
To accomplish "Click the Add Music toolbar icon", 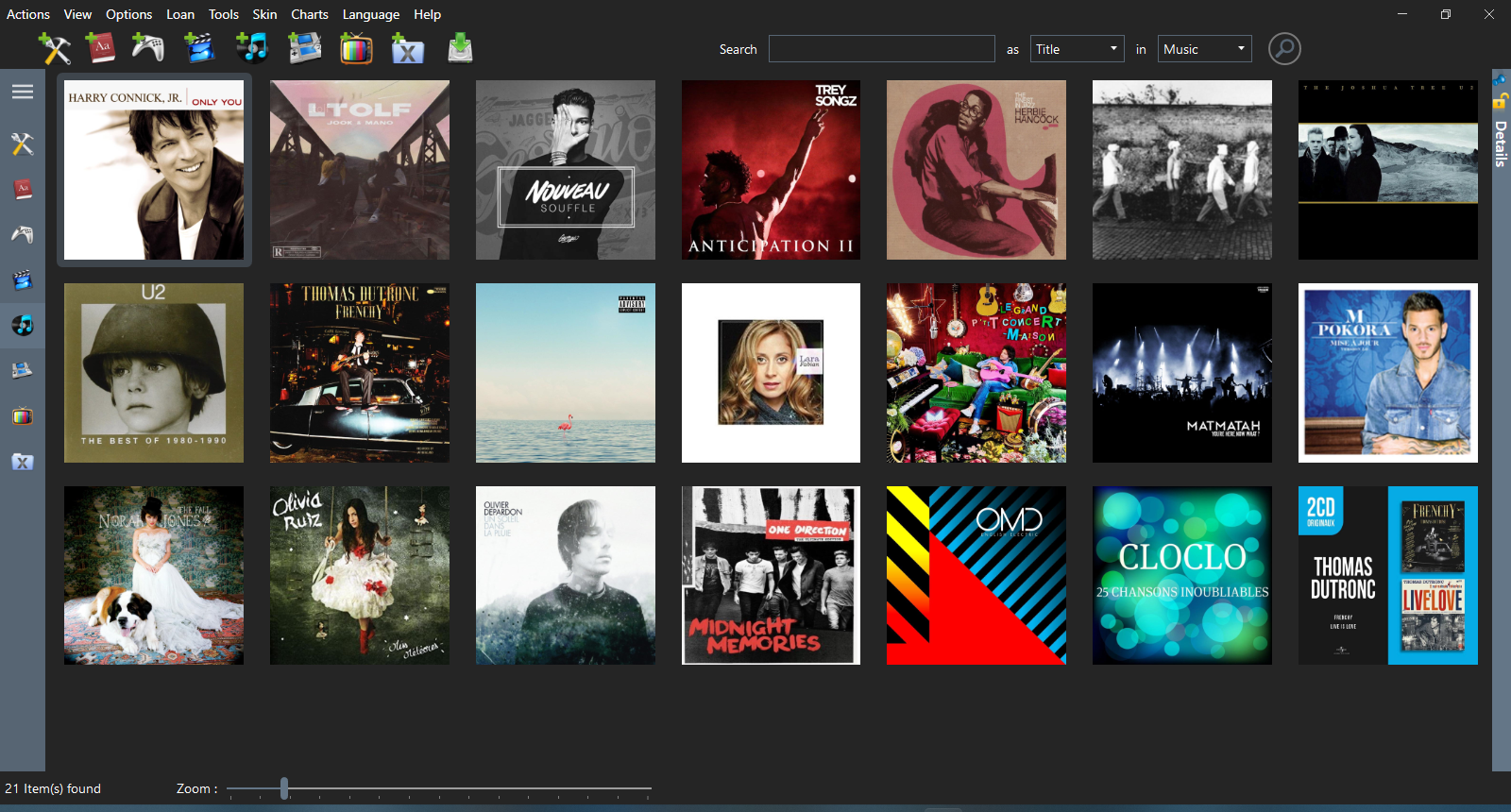I will 252,48.
